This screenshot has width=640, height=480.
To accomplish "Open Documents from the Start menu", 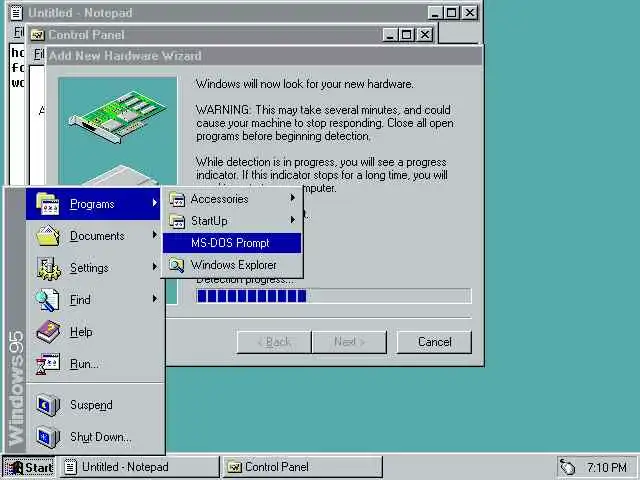I will tap(93, 236).
